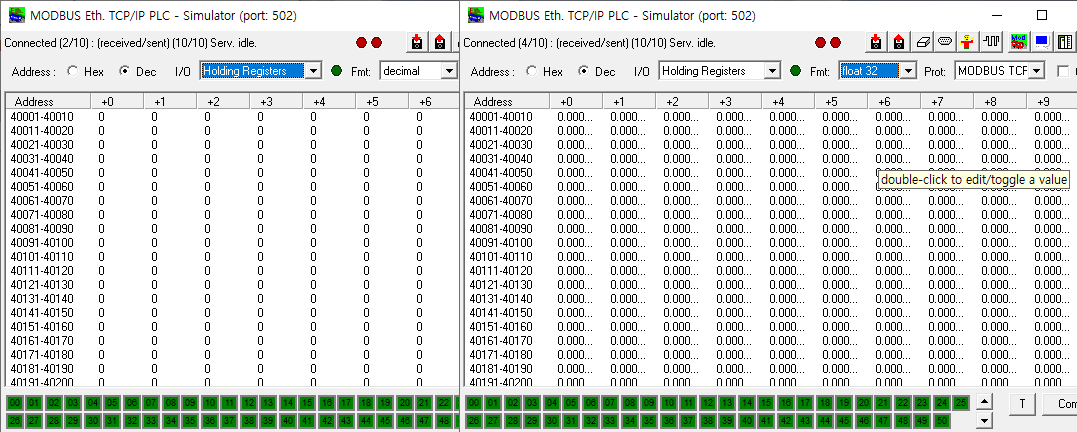The height and width of the screenshot is (432, 1077).
Task: Toggle station 19 box in left window
Action: pyautogui.click(x=385, y=403)
